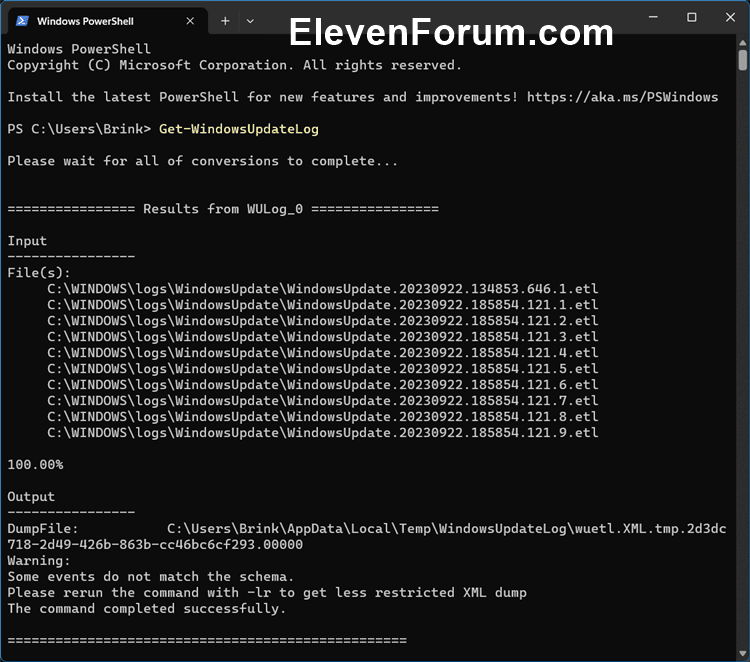Viewport: 750px width, 662px height.
Task: Close the terminal window
Action: (730, 17)
